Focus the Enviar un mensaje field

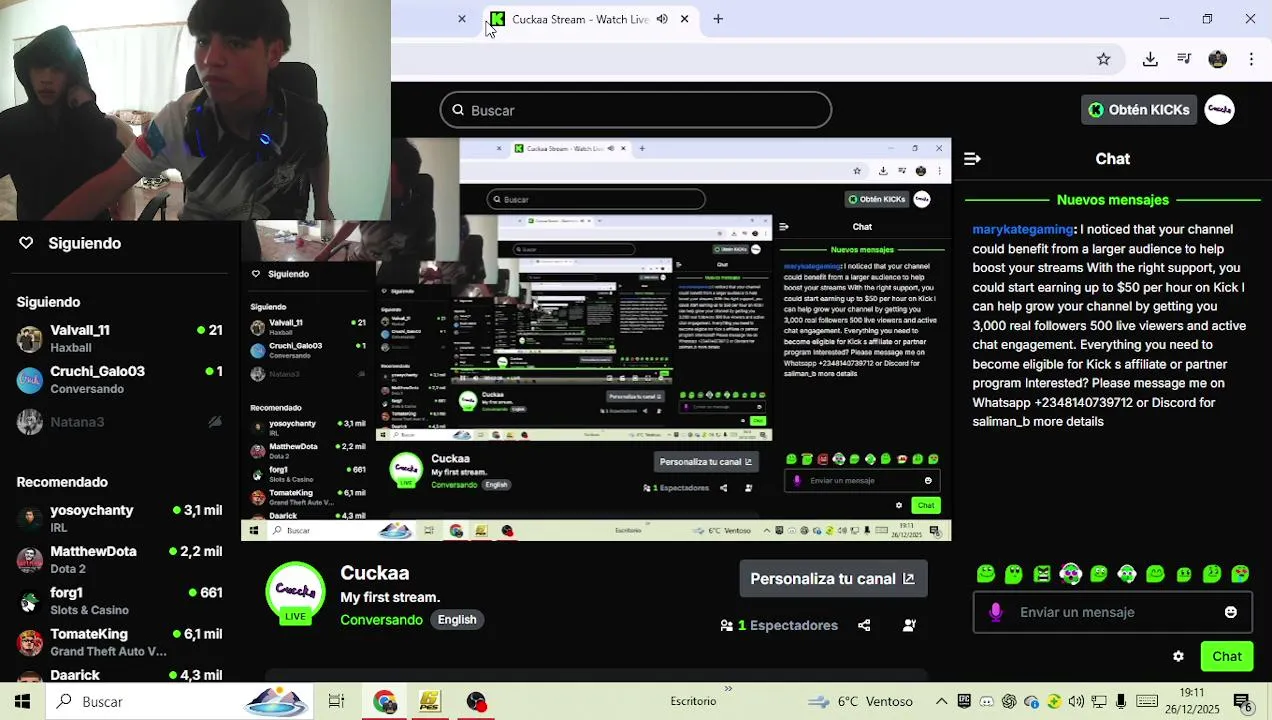1112,612
